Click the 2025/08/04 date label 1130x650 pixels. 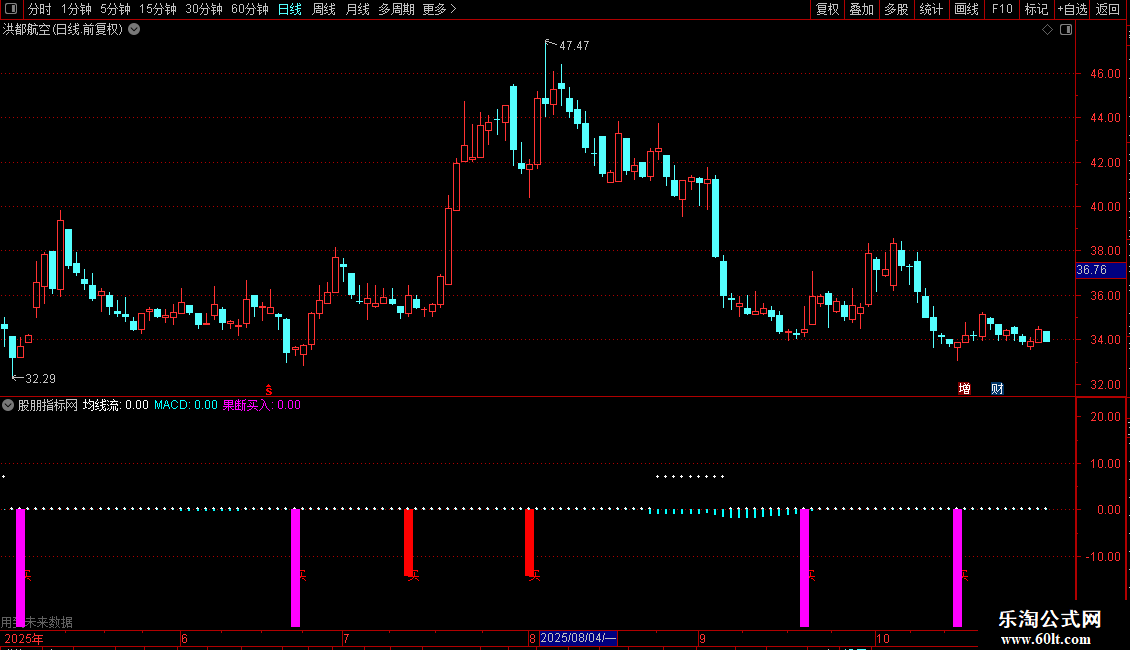[x=578, y=638]
